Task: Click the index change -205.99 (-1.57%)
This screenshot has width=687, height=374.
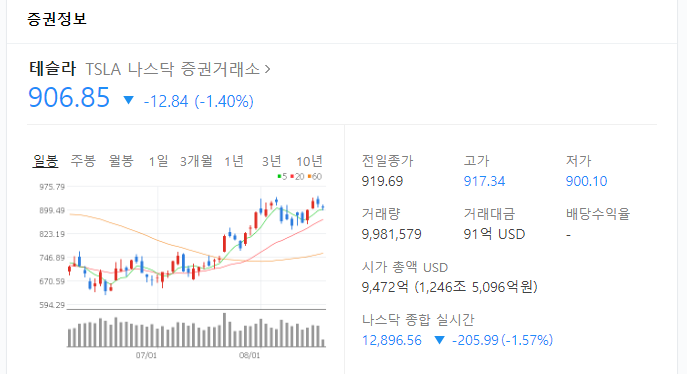Action: tap(503, 340)
